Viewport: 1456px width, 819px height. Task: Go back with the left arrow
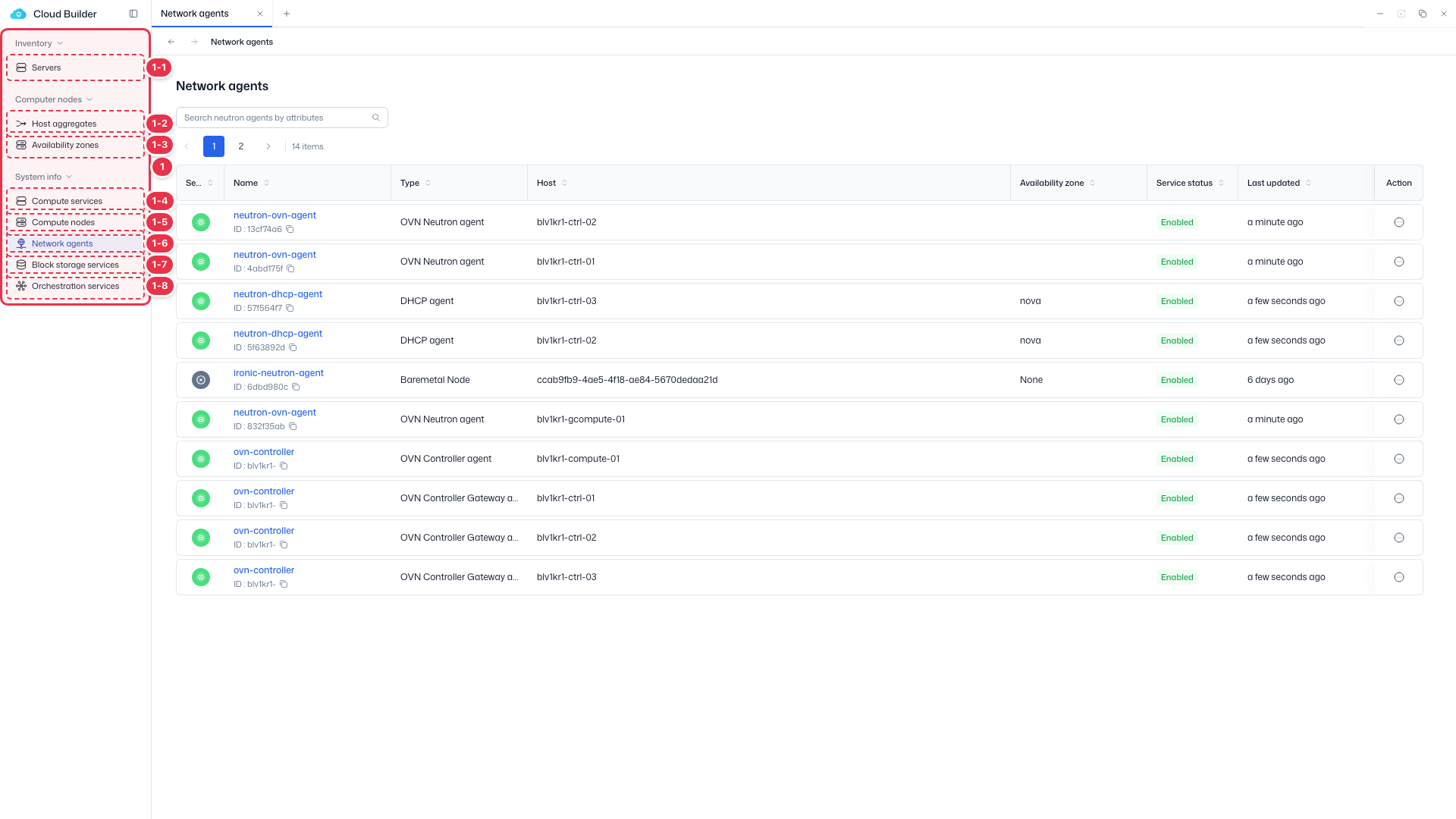171,42
